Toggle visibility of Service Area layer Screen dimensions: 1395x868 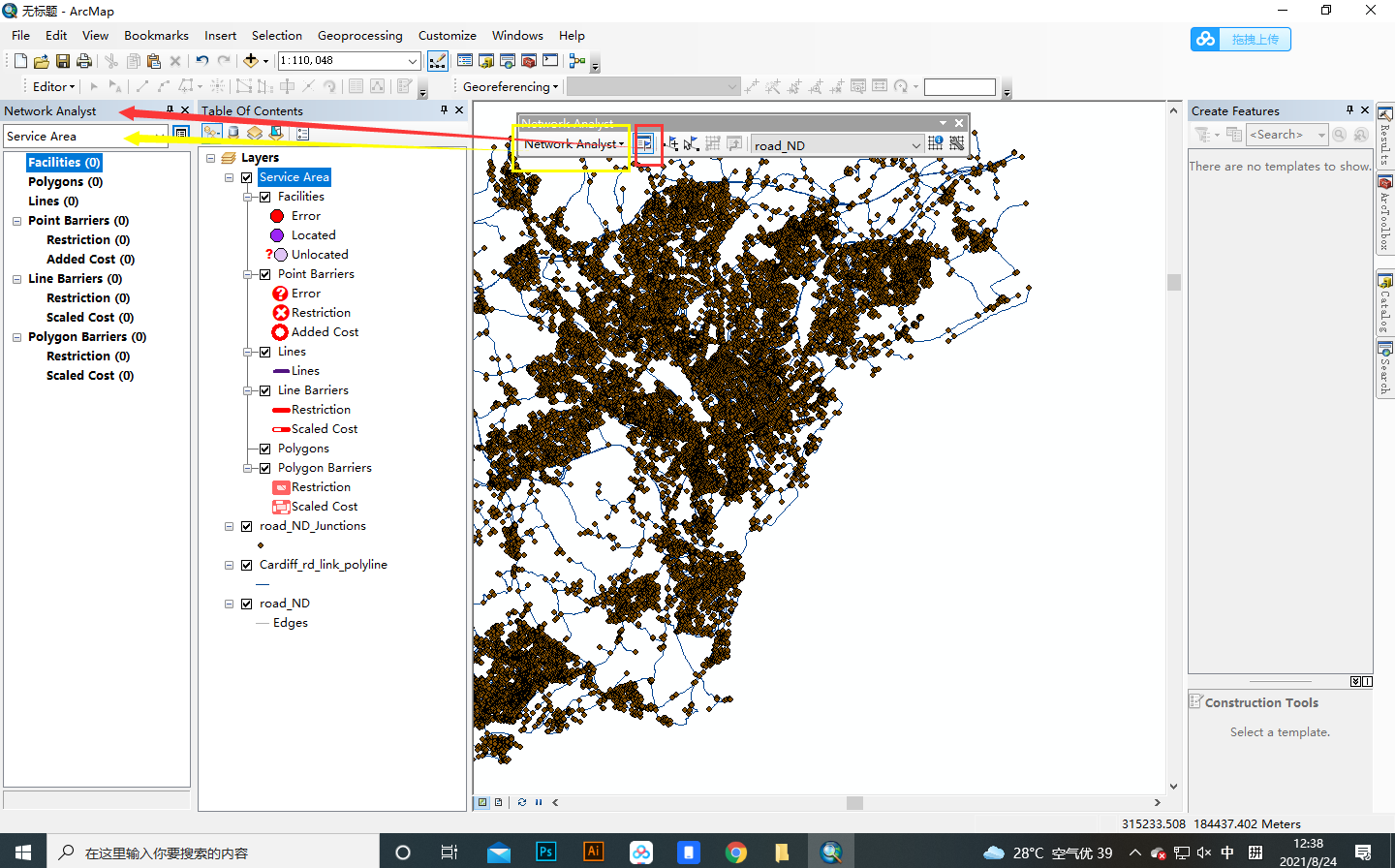(246, 177)
